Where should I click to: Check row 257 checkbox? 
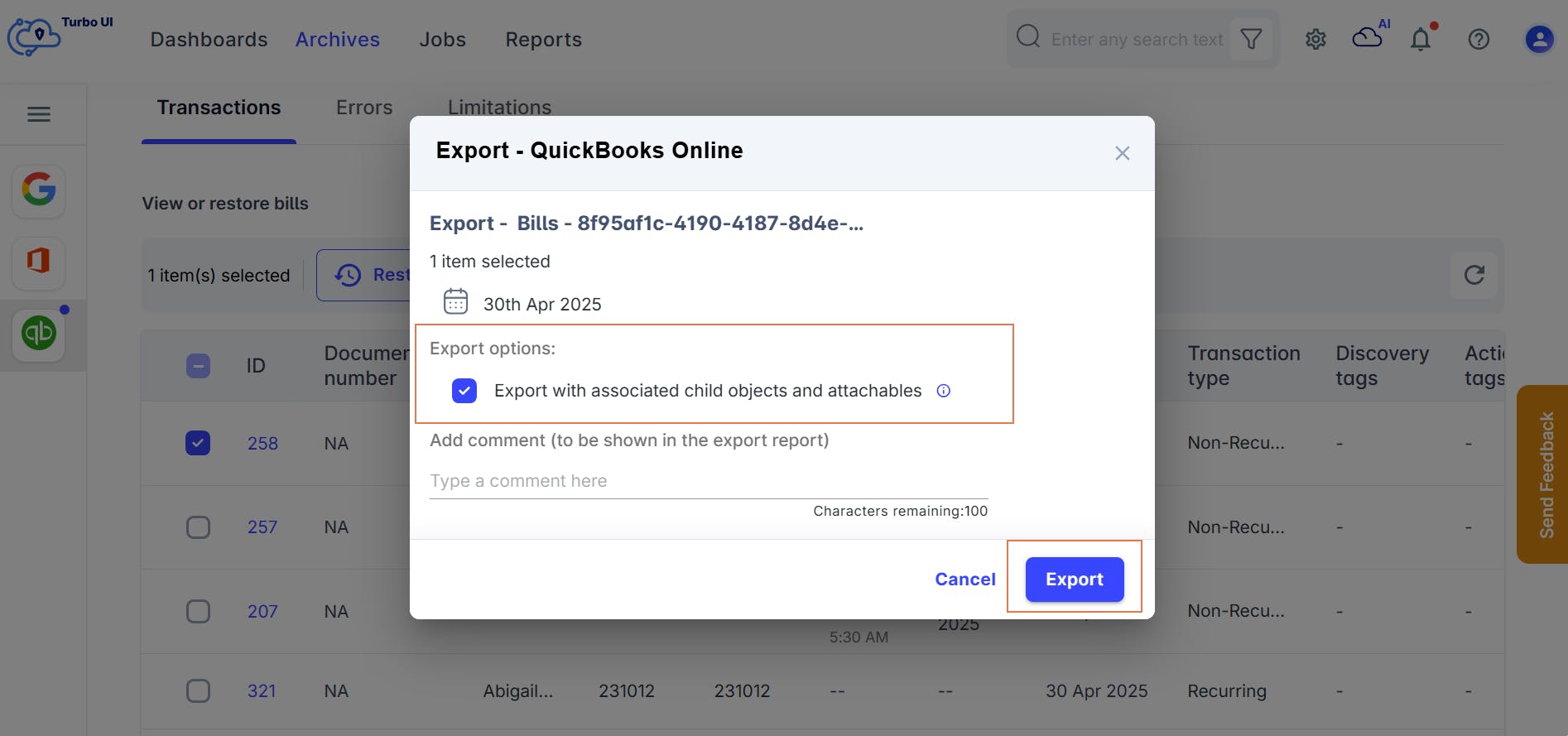pyautogui.click(x=198, y=527)
